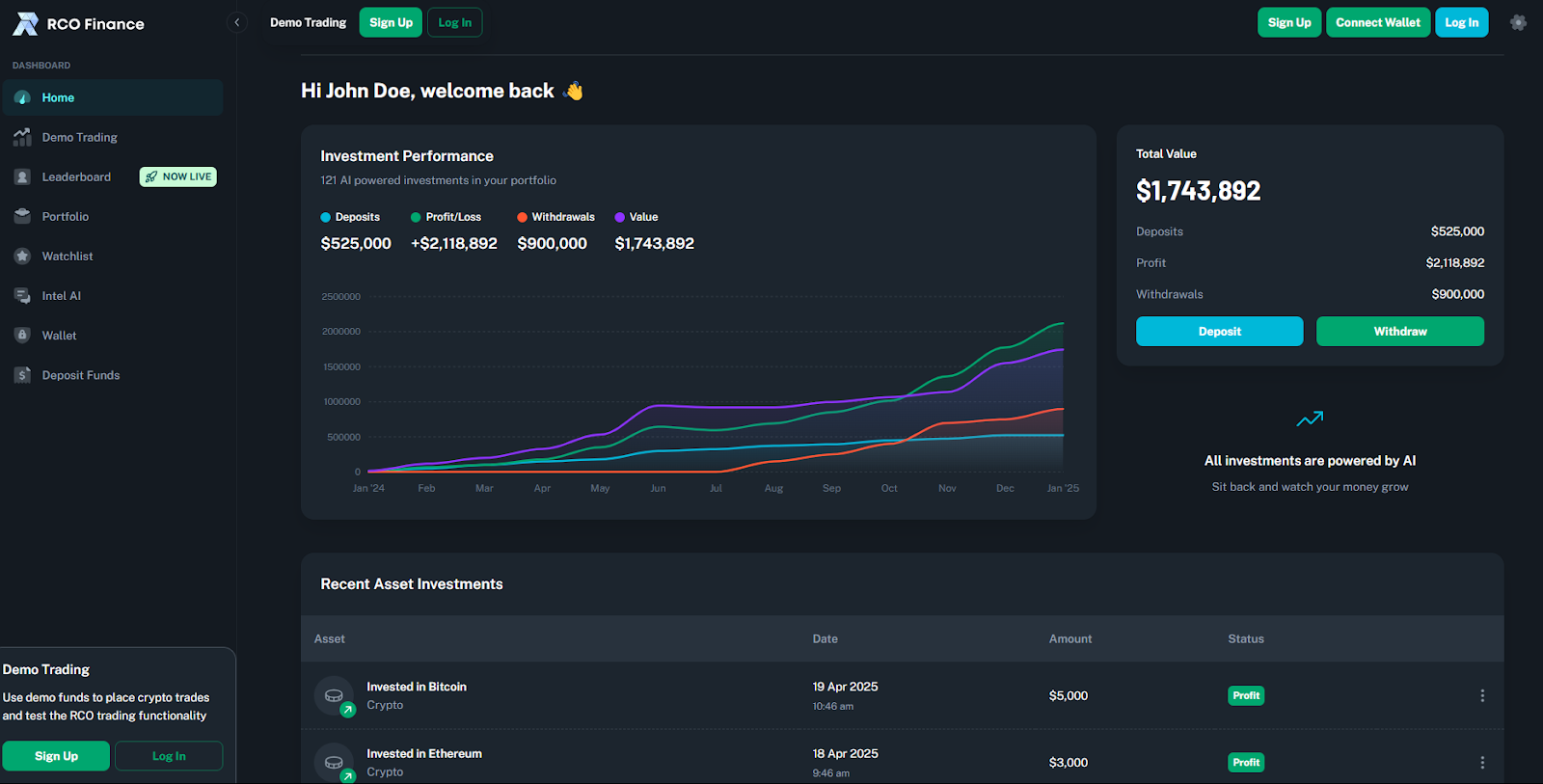This screenshot has width=1543, height=784.
Task: Collapse the sidebar with the chevron arrow
Action: [x=237, y=22]
